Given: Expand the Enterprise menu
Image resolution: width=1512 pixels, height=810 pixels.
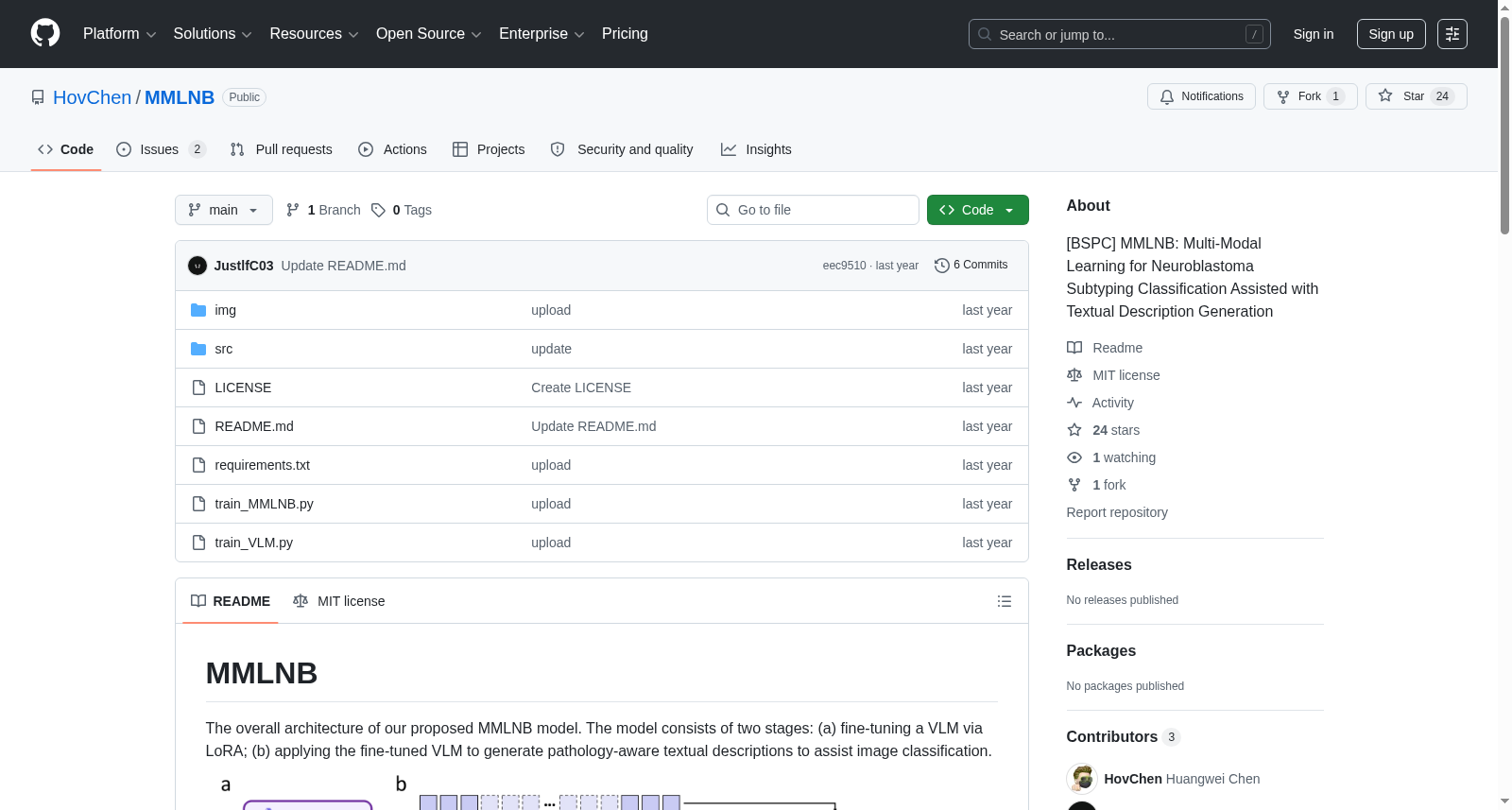Looking at the screenshot, I should (541, 34).
